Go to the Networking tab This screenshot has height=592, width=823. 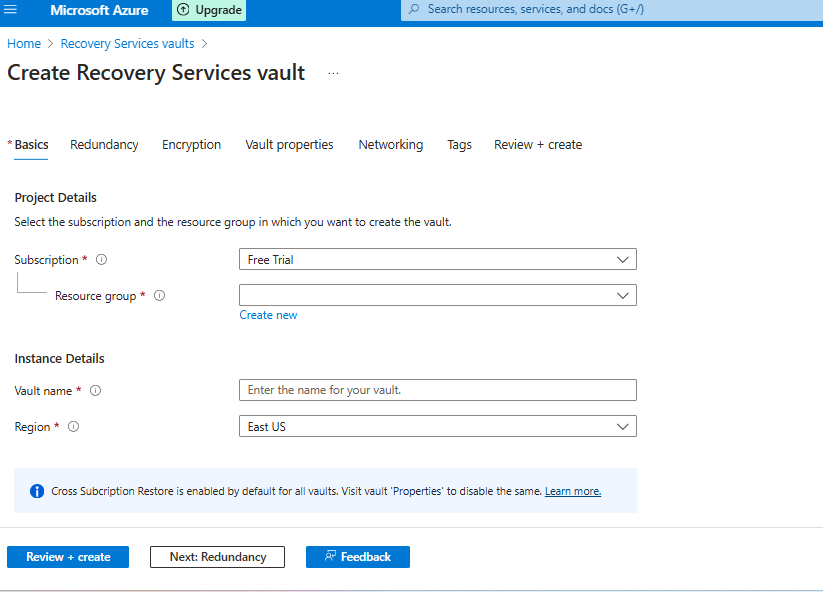(x=390, y=145)
